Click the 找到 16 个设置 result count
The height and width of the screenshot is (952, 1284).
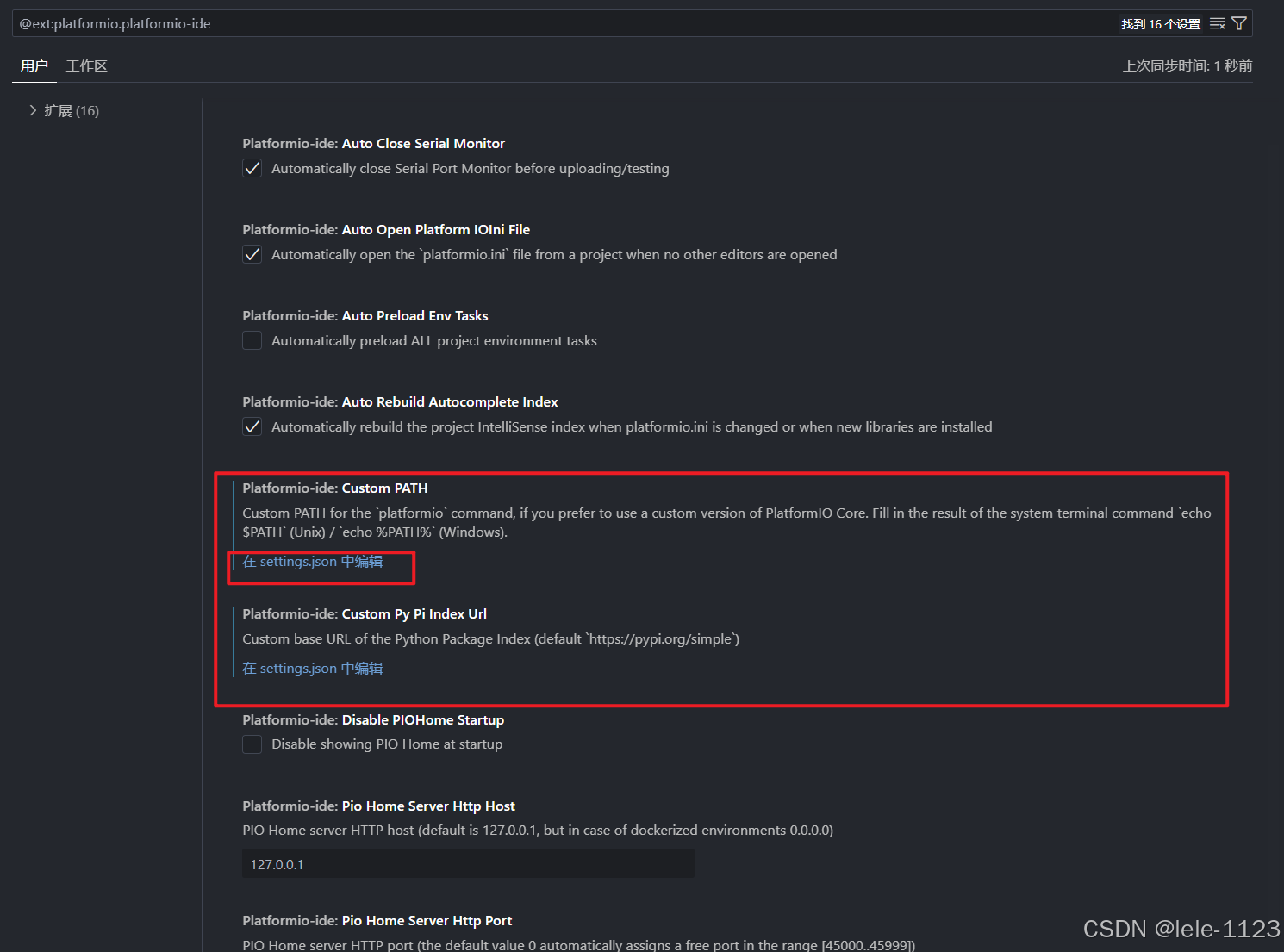(1161, 24)
